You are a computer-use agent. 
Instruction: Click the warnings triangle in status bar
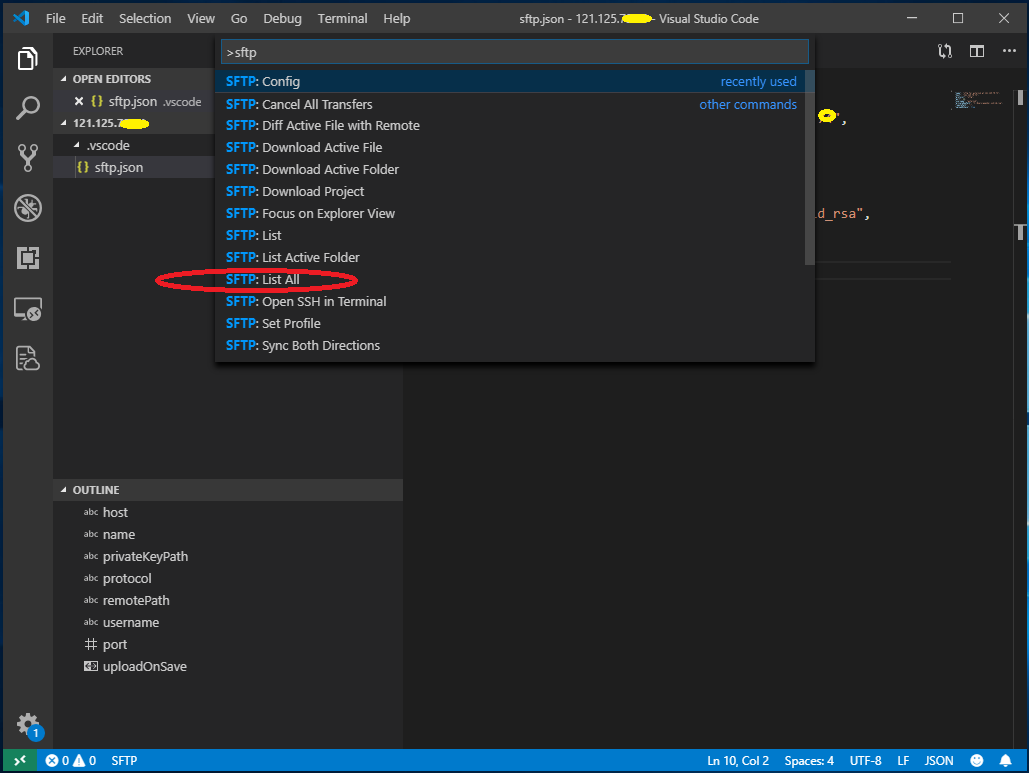(79, 761)
